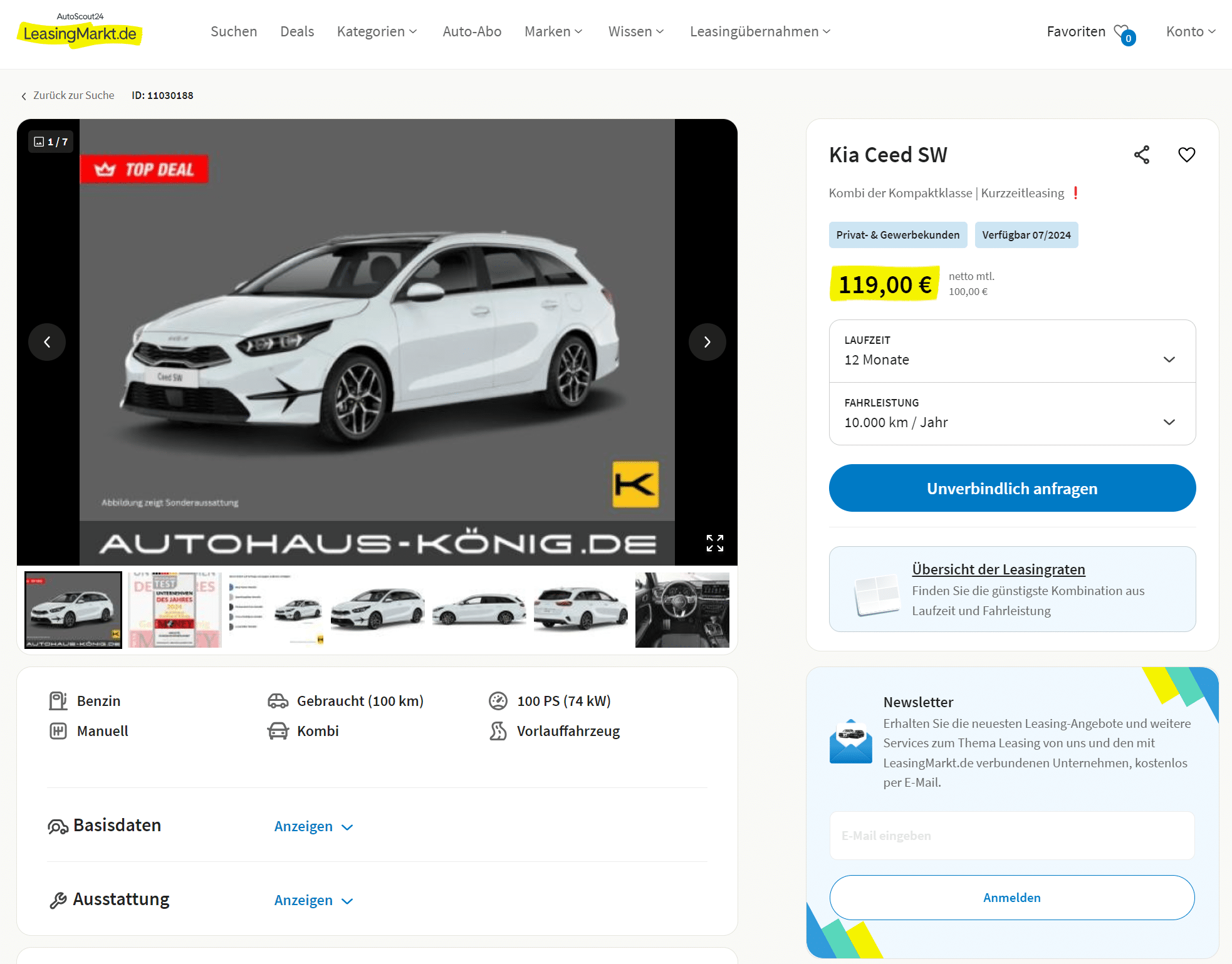Viewport: 1232px width, 964px height.
Task: Click the Newsletter heading
Action: (x=918, y=702)
